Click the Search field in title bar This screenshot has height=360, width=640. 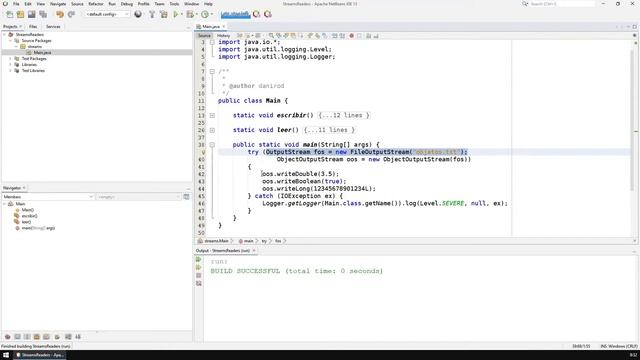pos(562,4)
